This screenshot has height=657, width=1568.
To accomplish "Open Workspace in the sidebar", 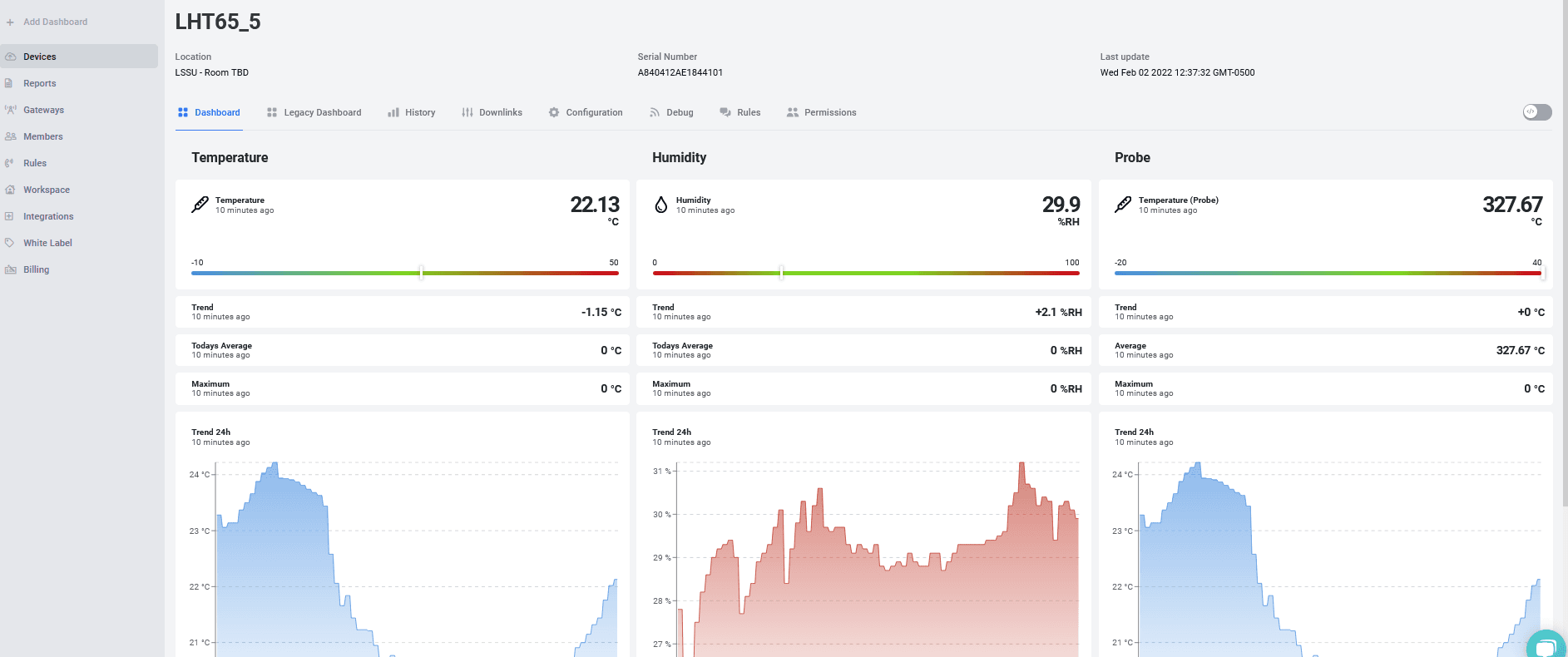I will (47, 190).
